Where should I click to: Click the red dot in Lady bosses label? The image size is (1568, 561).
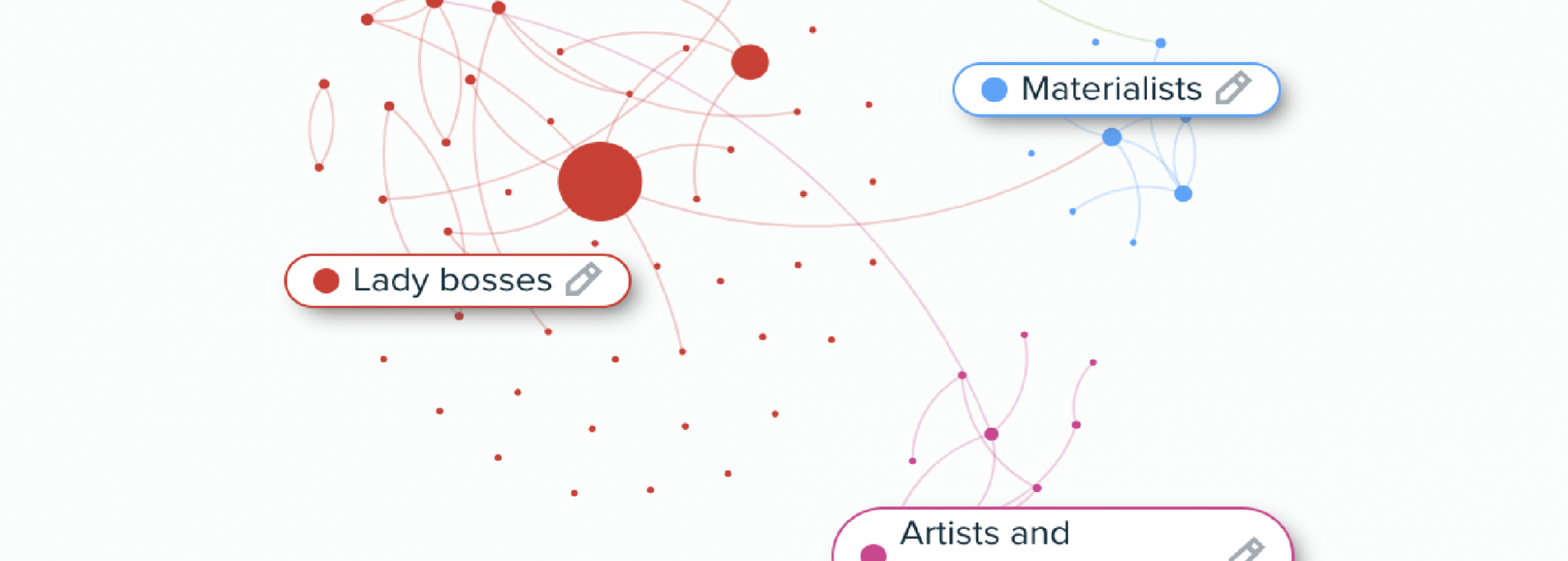[x=326, y=280]
